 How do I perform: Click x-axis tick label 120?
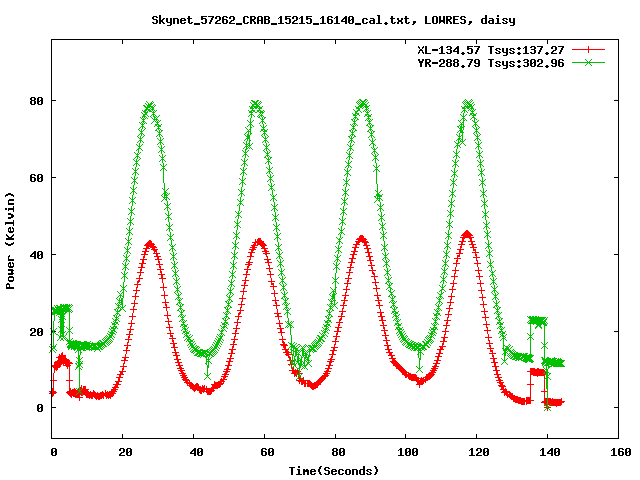tap(479, 452)
